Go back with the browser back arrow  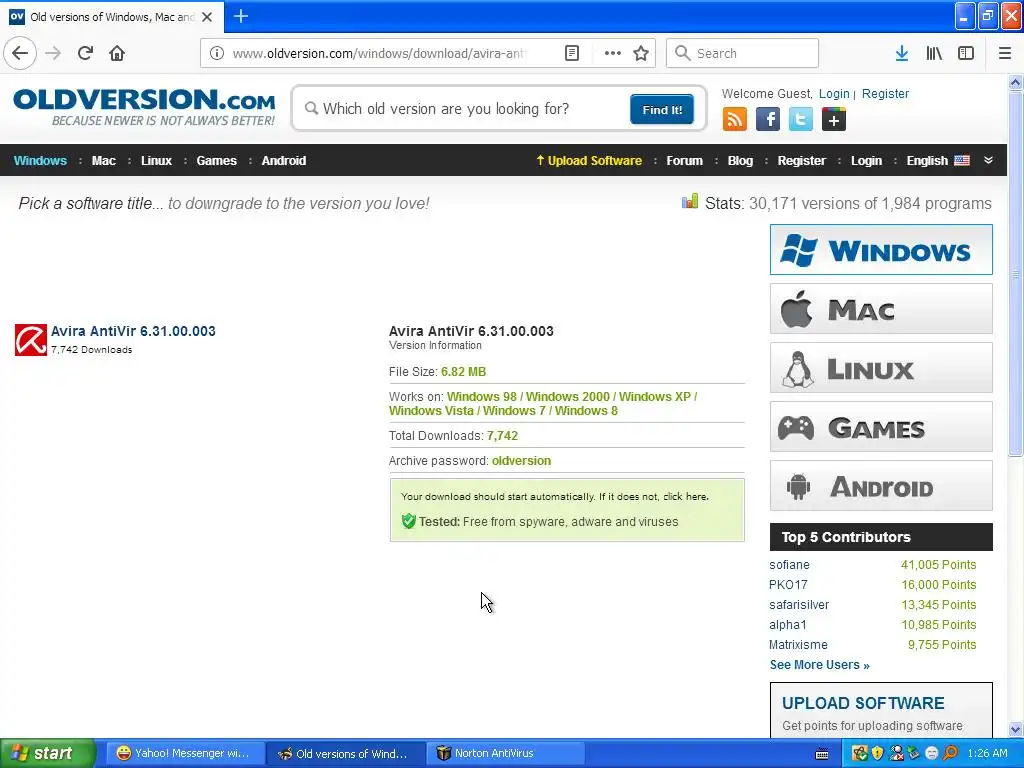point(20,53)
